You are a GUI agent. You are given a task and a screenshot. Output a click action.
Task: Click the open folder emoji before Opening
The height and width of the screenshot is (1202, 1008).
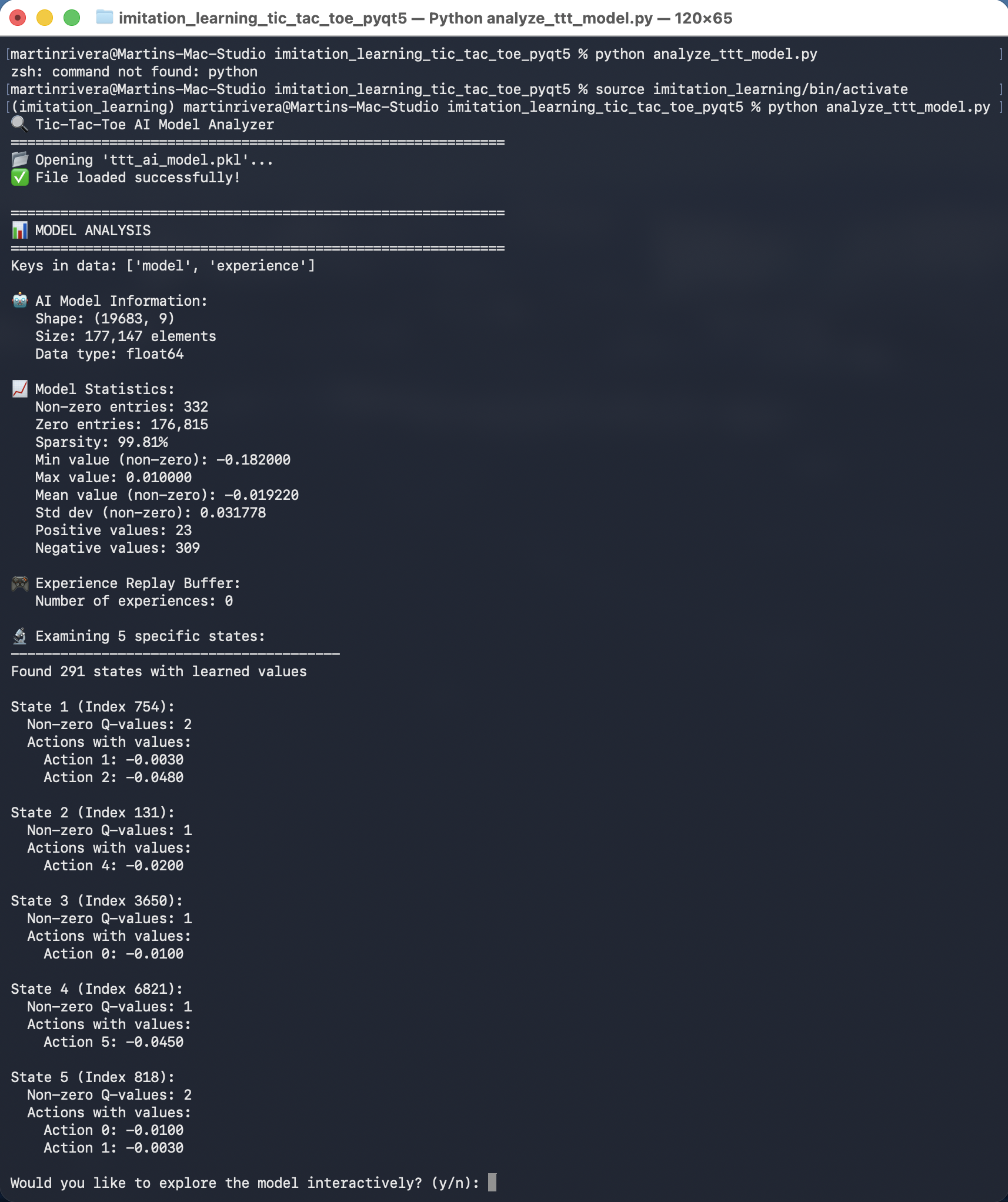click(19, 159)
